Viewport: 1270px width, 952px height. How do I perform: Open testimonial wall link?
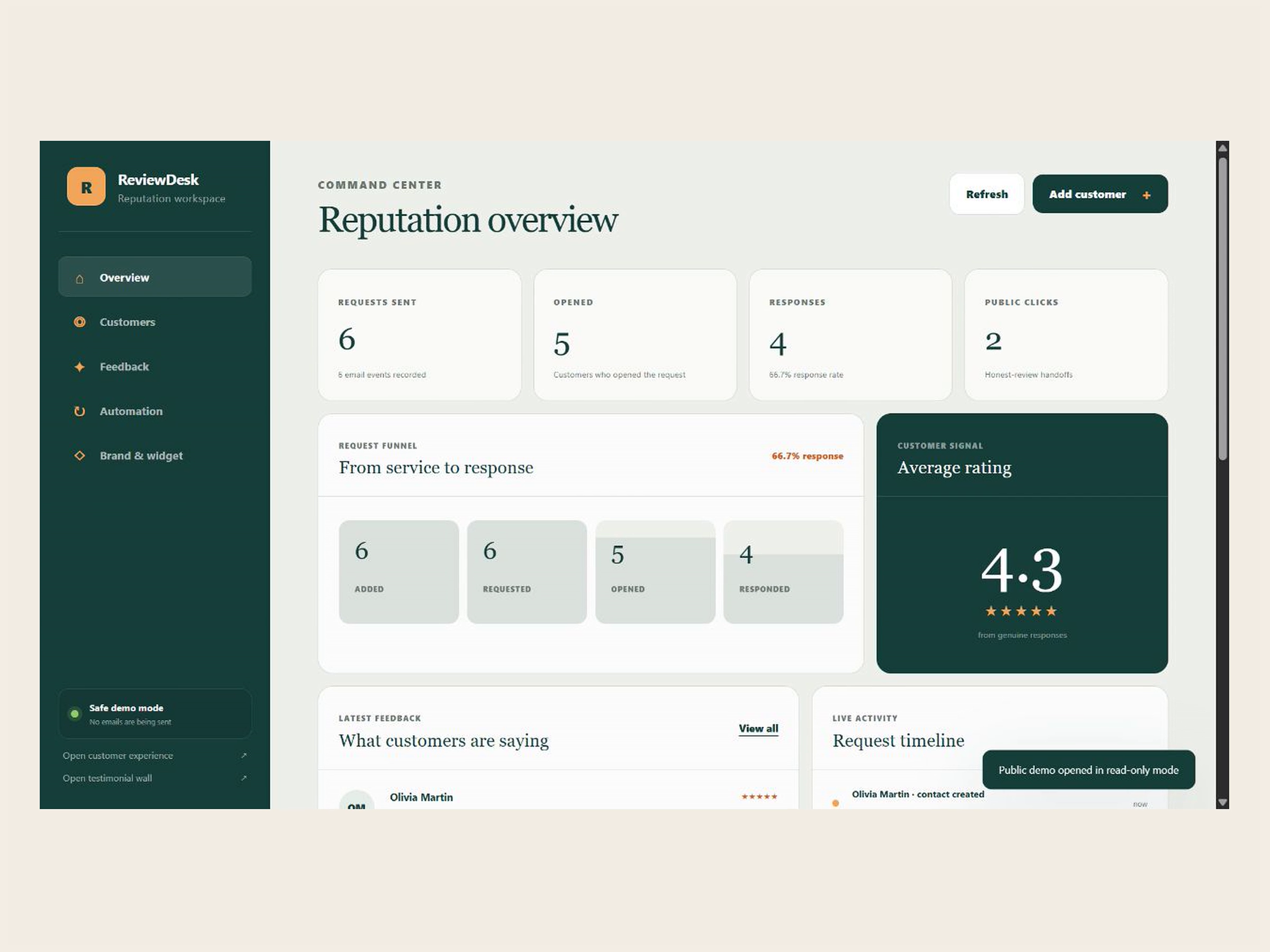155,778
